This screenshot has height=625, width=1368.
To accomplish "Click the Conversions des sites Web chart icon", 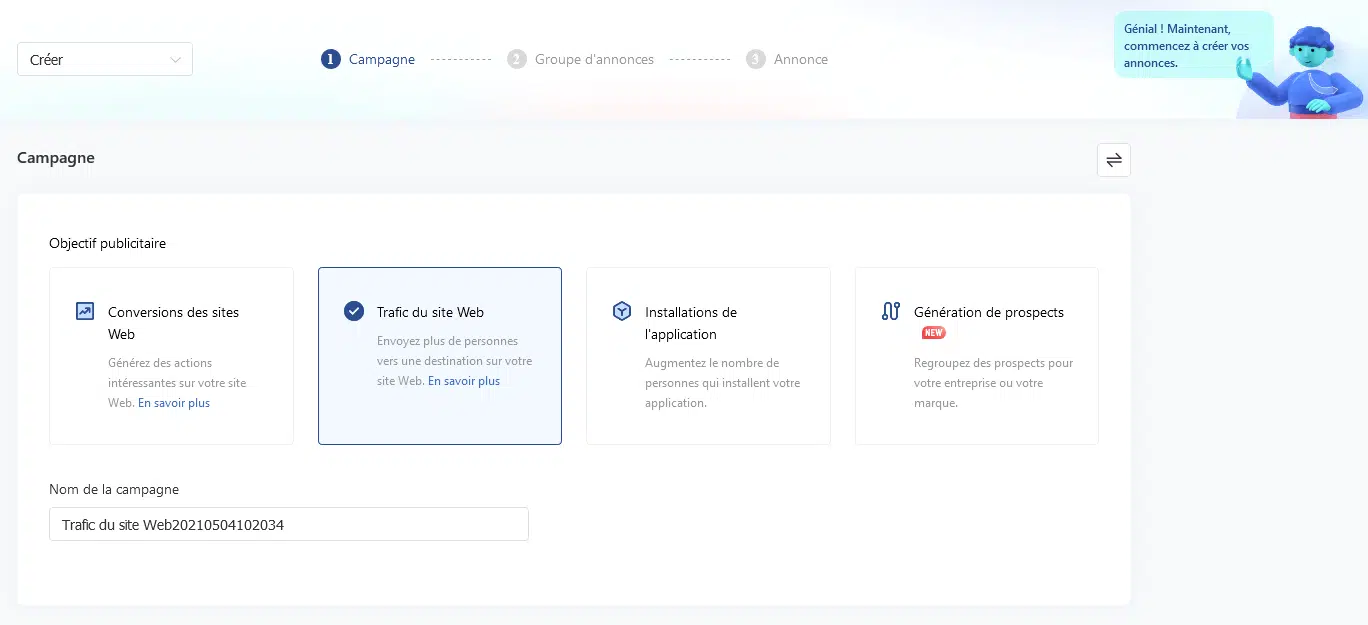I will pos(85,311).
